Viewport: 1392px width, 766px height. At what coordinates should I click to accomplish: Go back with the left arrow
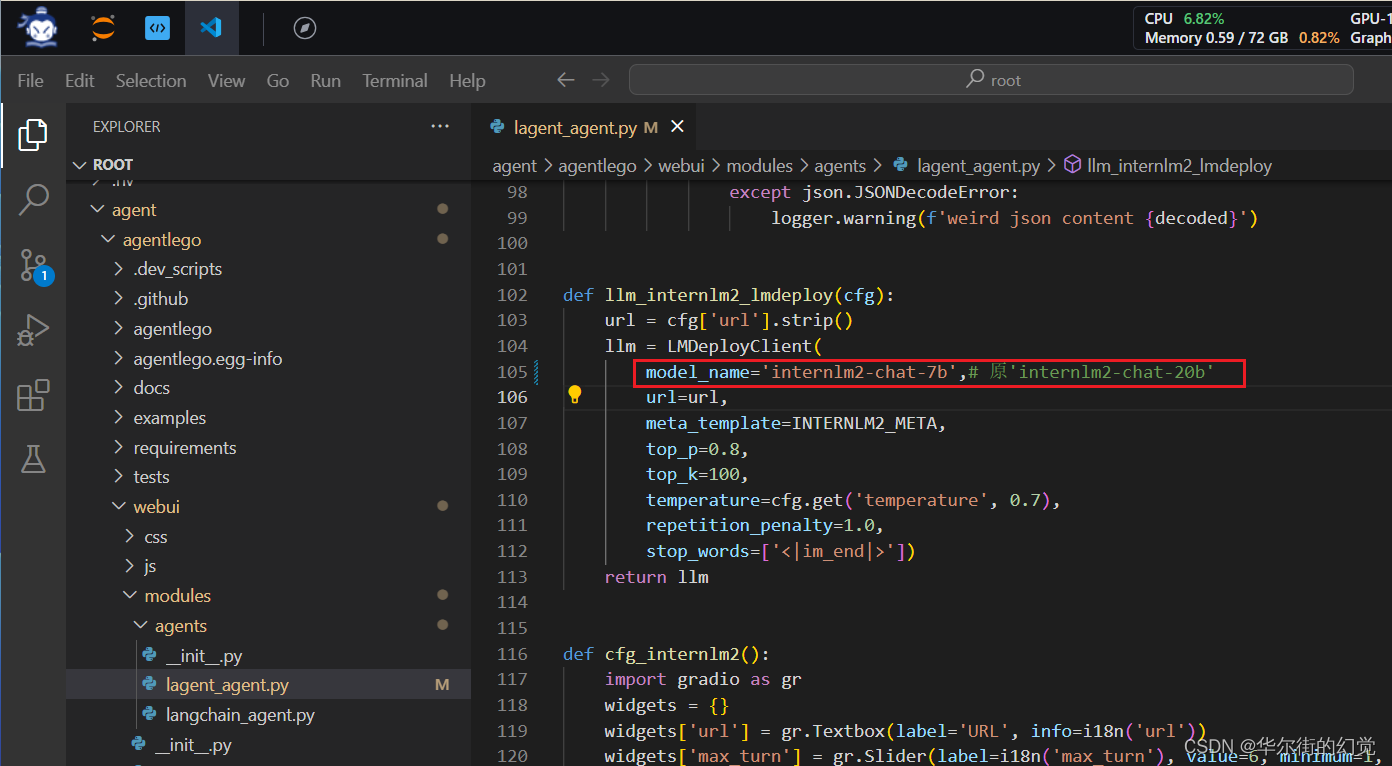[566, 80]
